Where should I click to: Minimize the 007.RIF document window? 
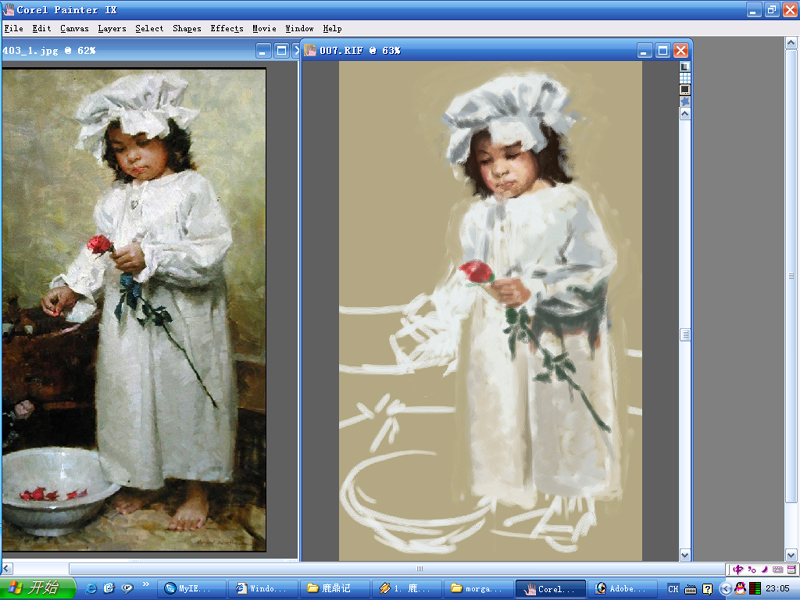pos(645,51)
